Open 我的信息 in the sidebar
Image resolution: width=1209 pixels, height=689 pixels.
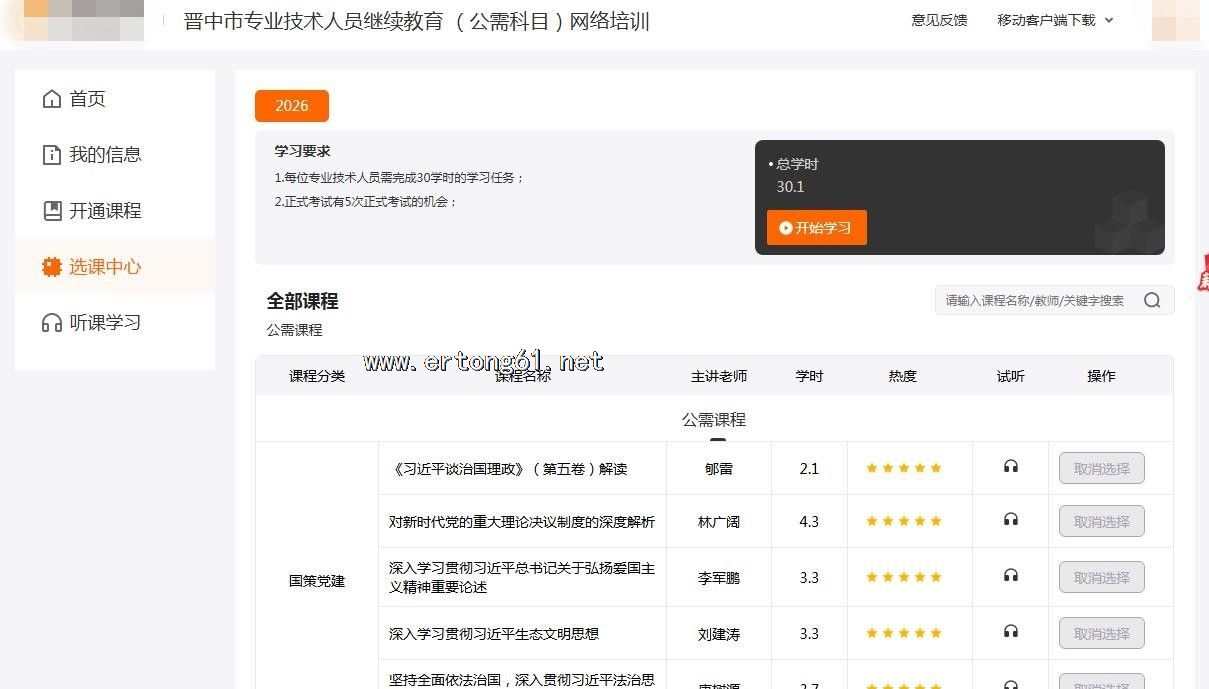coord(115,155)
